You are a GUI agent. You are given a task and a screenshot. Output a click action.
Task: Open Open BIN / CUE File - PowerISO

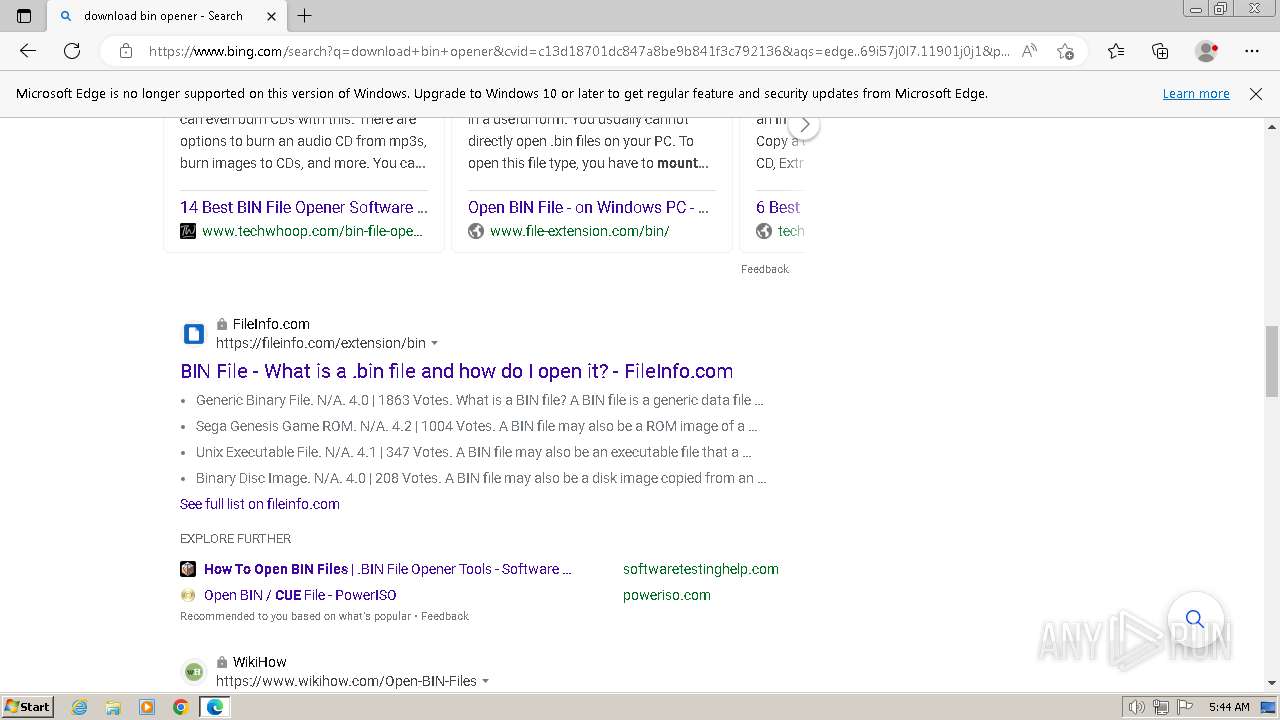[x=300, y=595]
